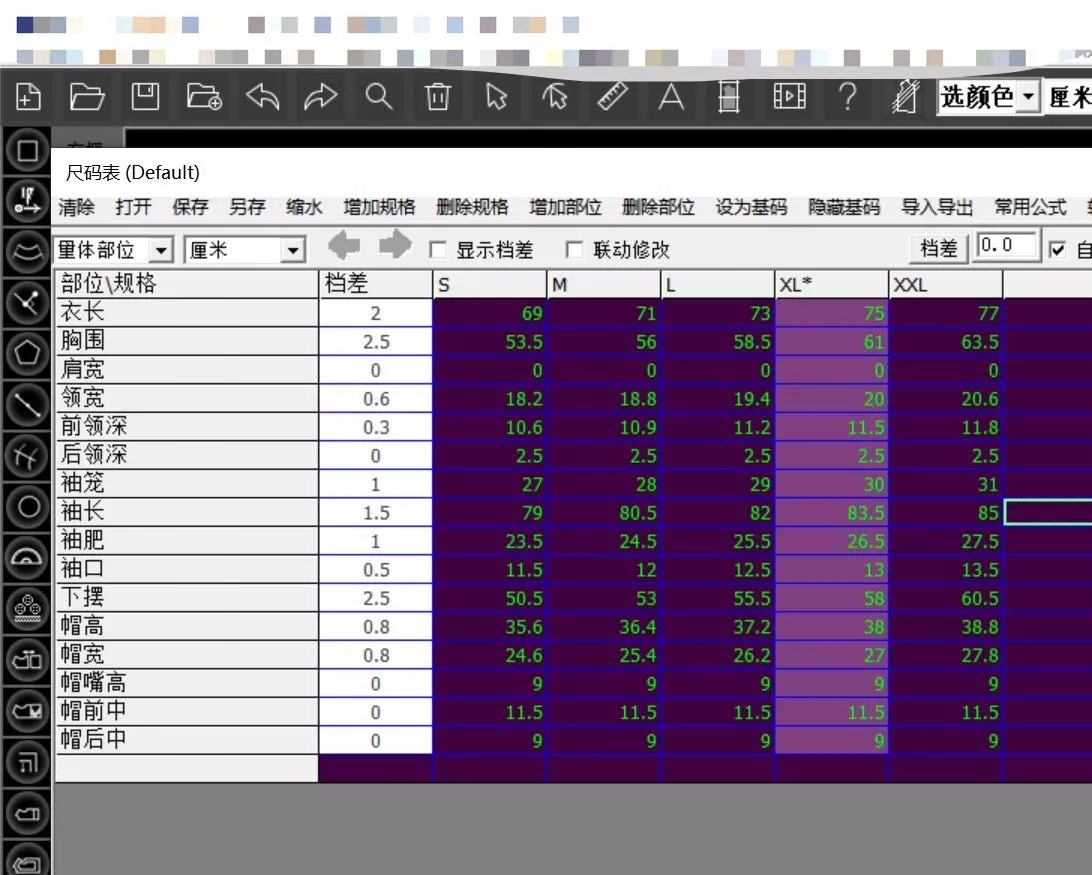Save with the floppy disk icon

(145, 97)
